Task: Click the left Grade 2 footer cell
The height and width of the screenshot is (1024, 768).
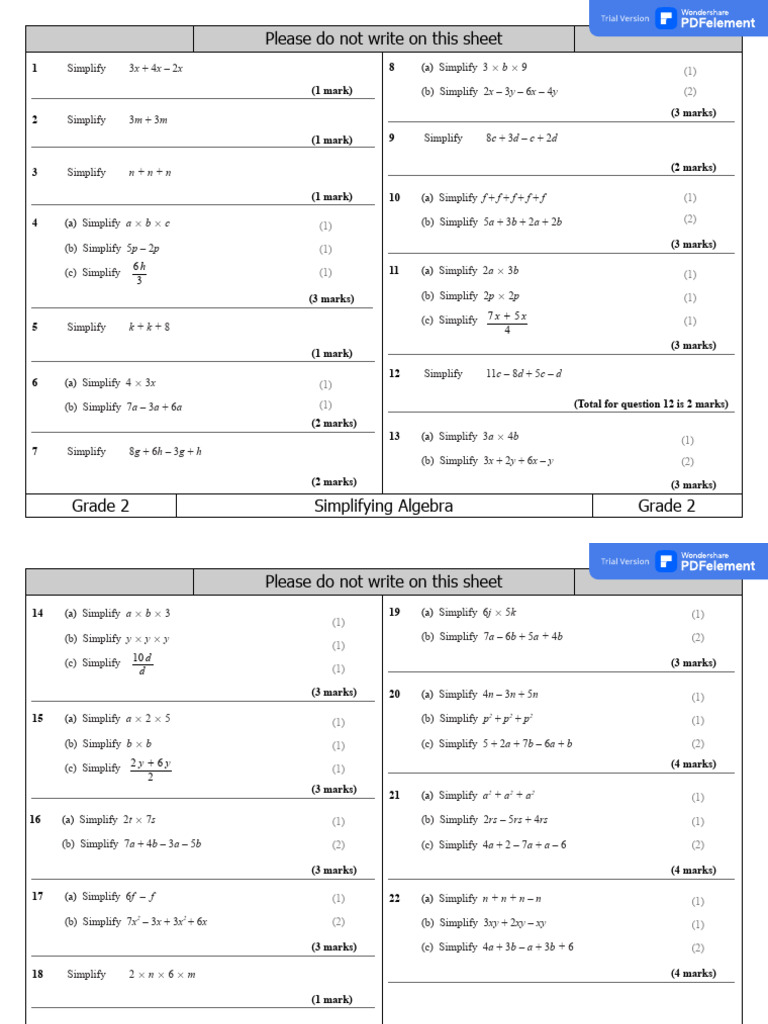Action: (x=100, y=506)
